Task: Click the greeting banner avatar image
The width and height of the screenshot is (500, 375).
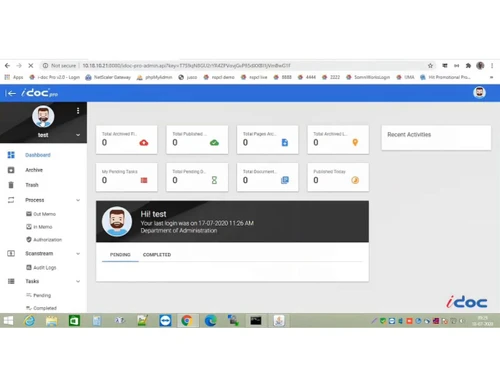Action: click(117, 222)
